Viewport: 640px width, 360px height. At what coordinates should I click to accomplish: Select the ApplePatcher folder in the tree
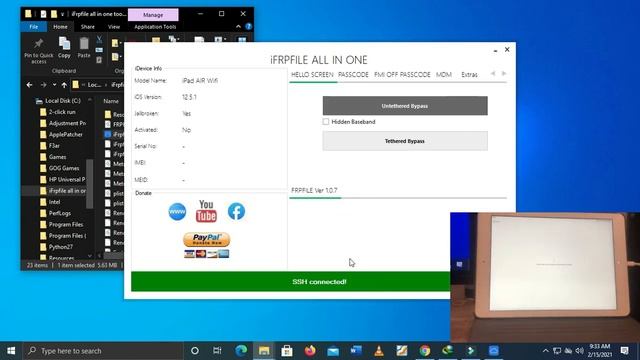click(65, 134)
